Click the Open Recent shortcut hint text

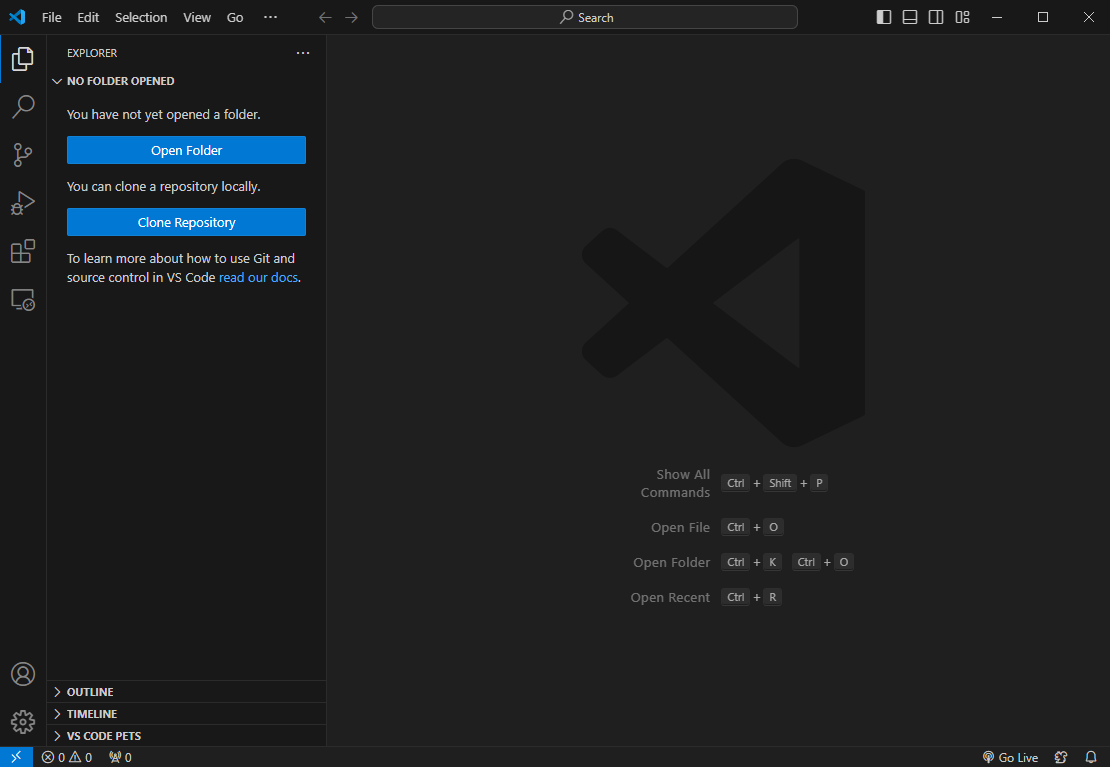[x=670, y=598]
